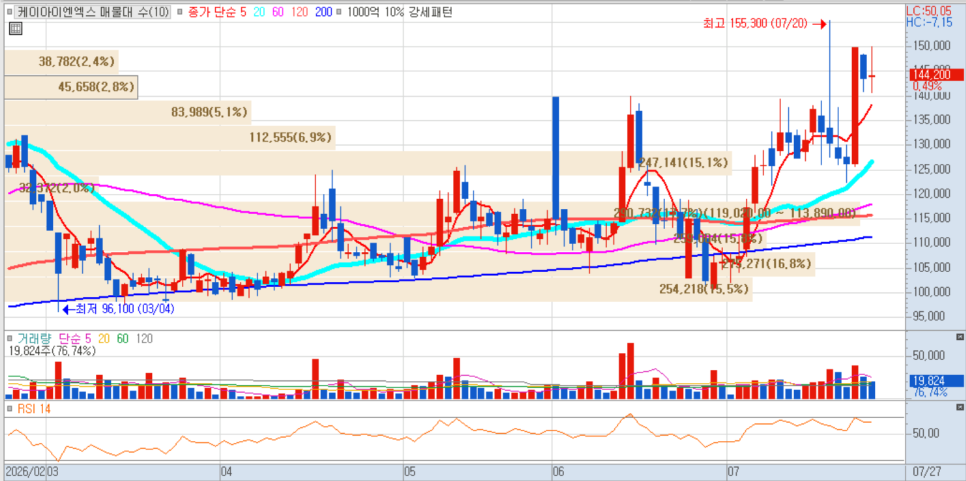Select the 1000억 10% 강세패턴 indicator label
The image size is (966, 481).
[x=400, y=11]
